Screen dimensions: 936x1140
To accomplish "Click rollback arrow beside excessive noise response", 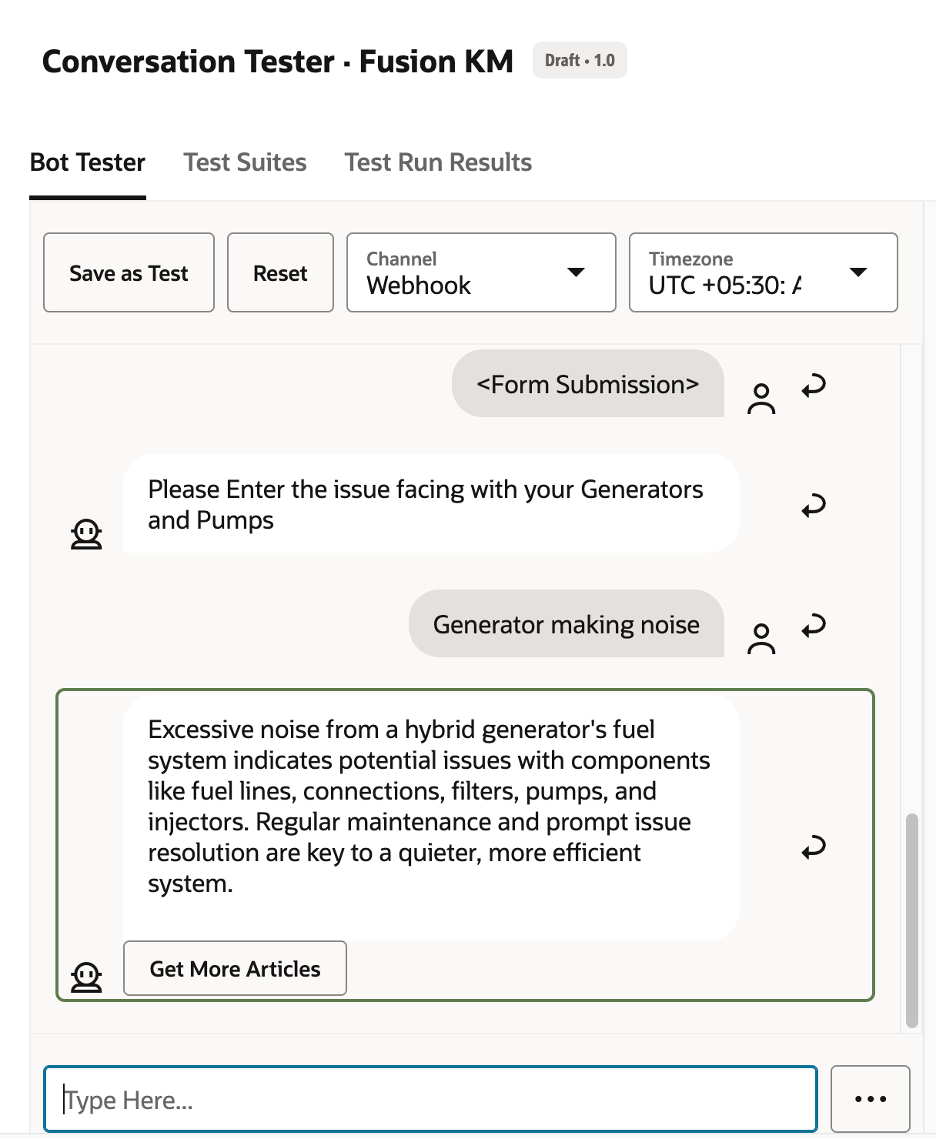I will 814,847.
